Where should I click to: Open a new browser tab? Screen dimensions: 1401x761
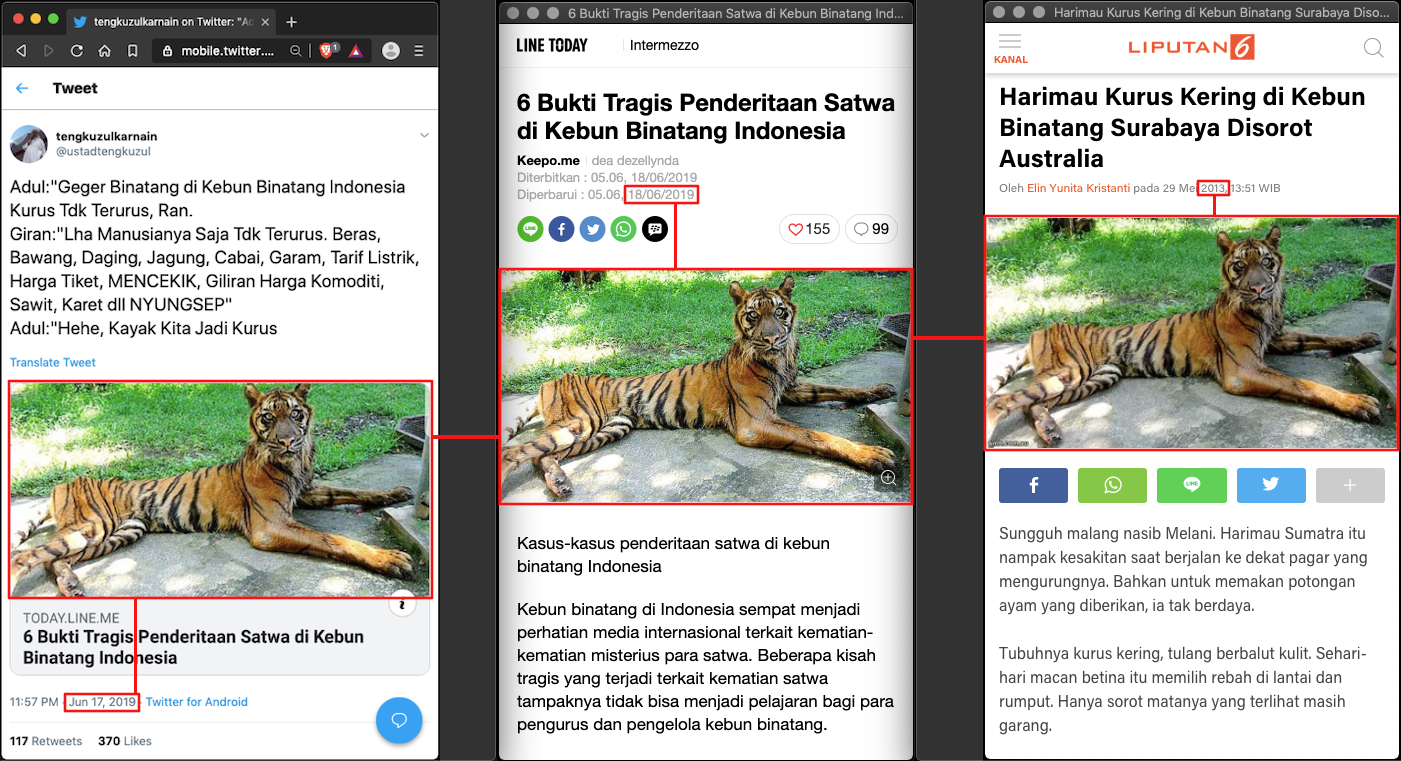291,22
